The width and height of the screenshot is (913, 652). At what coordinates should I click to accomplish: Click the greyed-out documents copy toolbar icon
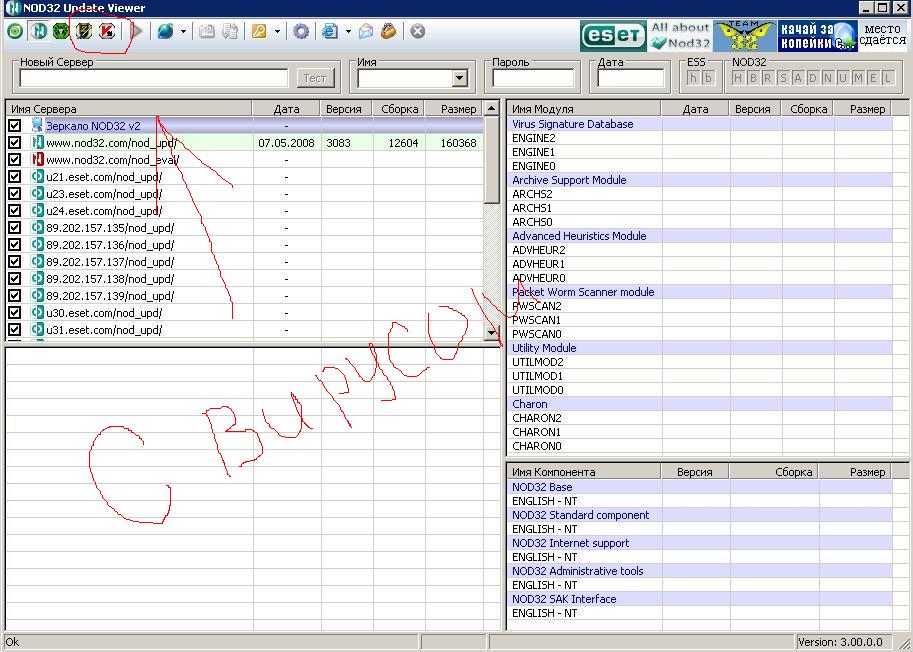[x=231, y=31]
